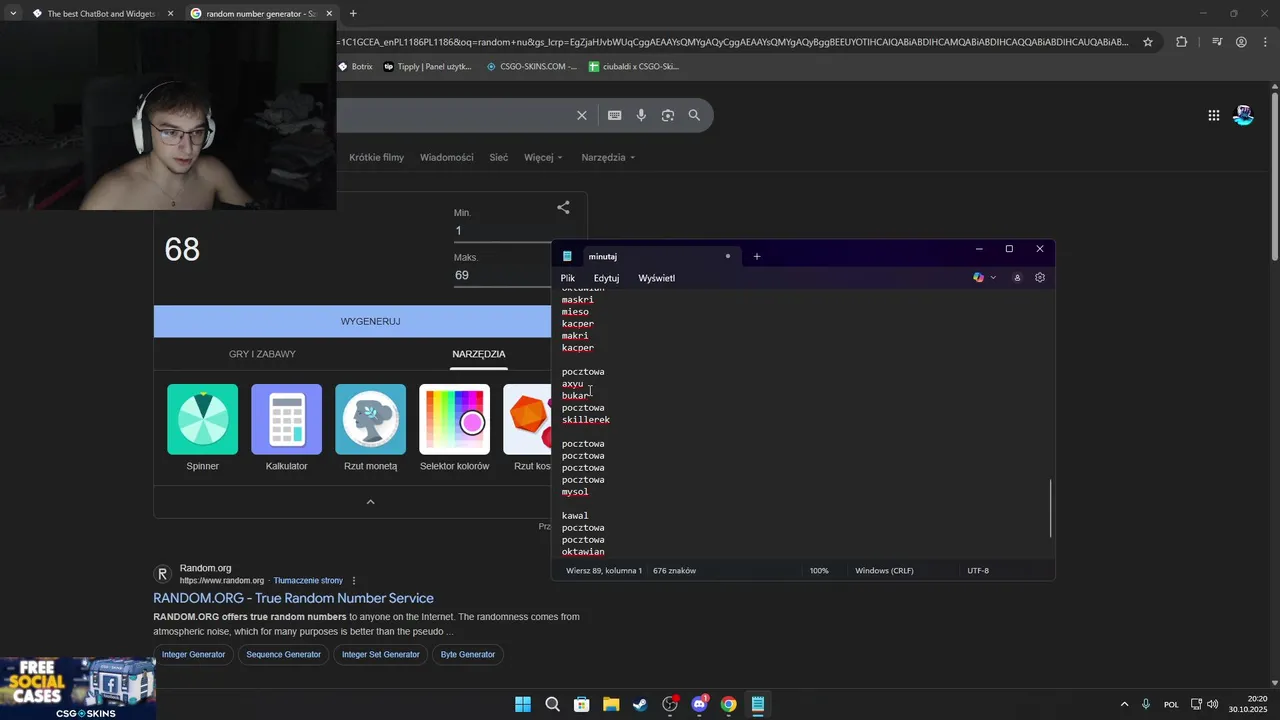Open the system volume control
Image resolution: width=1280 pixels, height=720 pixels.
point(1213,704)
